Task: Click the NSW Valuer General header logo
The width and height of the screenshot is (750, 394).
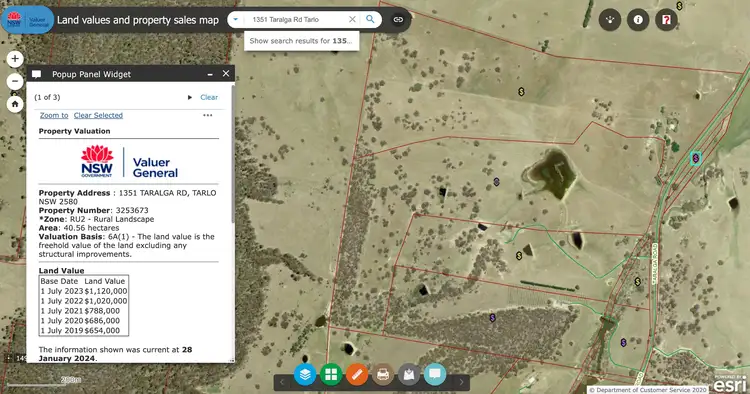Action: click(27, 20)
